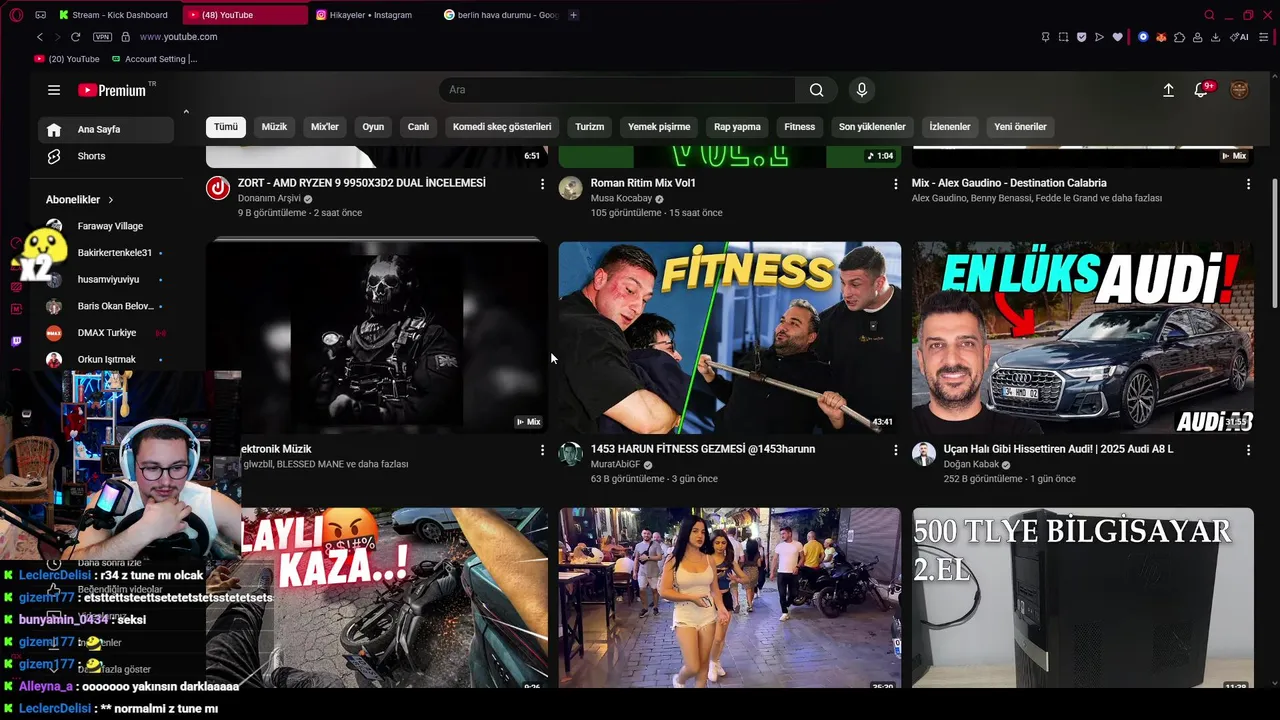This screenshot has height=720, width=1280.
Task: Select the Tümü filter chip
Action: pos(226,127)
